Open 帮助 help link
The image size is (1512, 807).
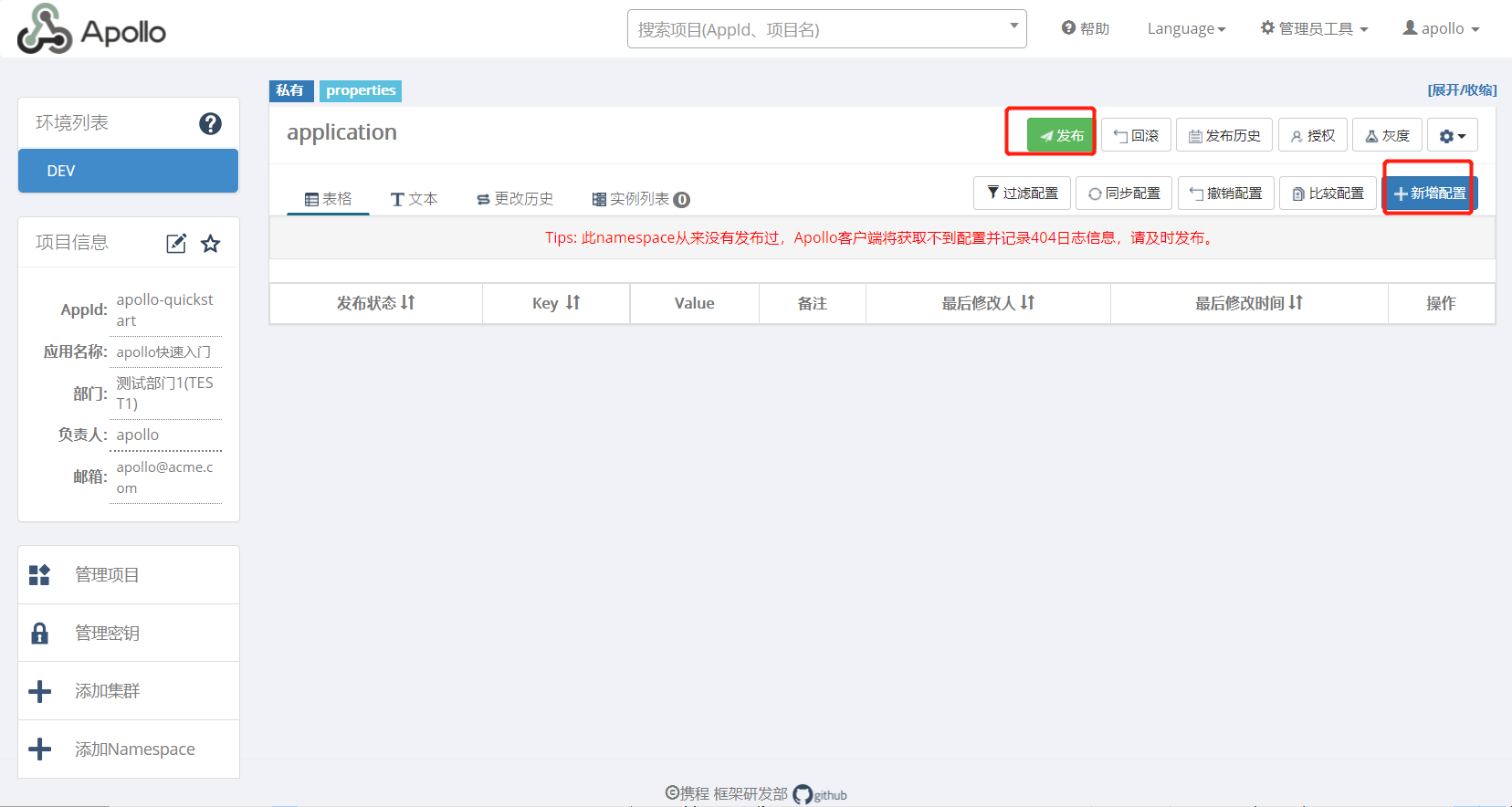click(x=1086, y=28)
